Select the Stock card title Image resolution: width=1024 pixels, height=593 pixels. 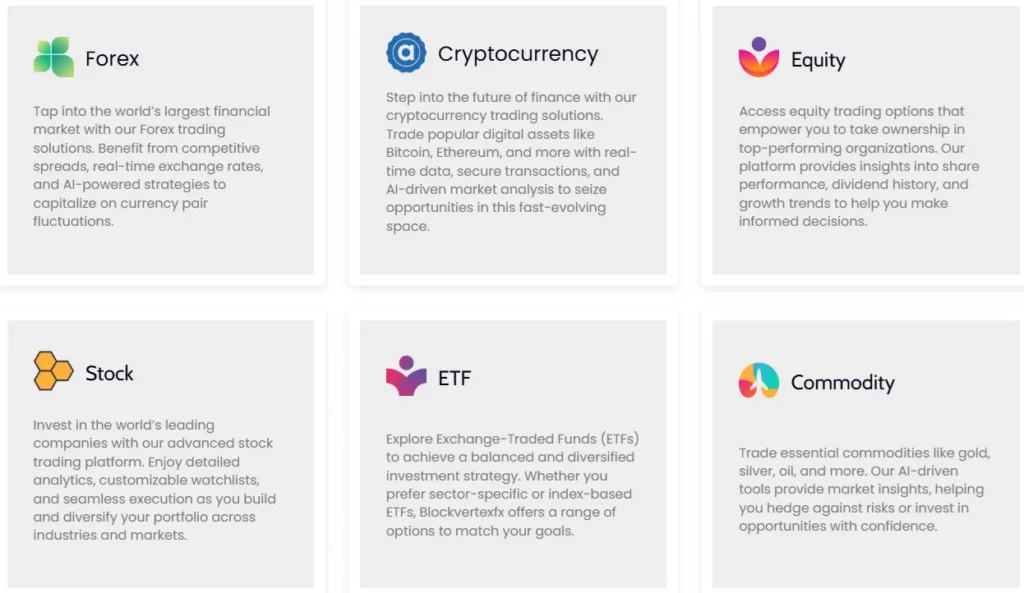(109, 373)
